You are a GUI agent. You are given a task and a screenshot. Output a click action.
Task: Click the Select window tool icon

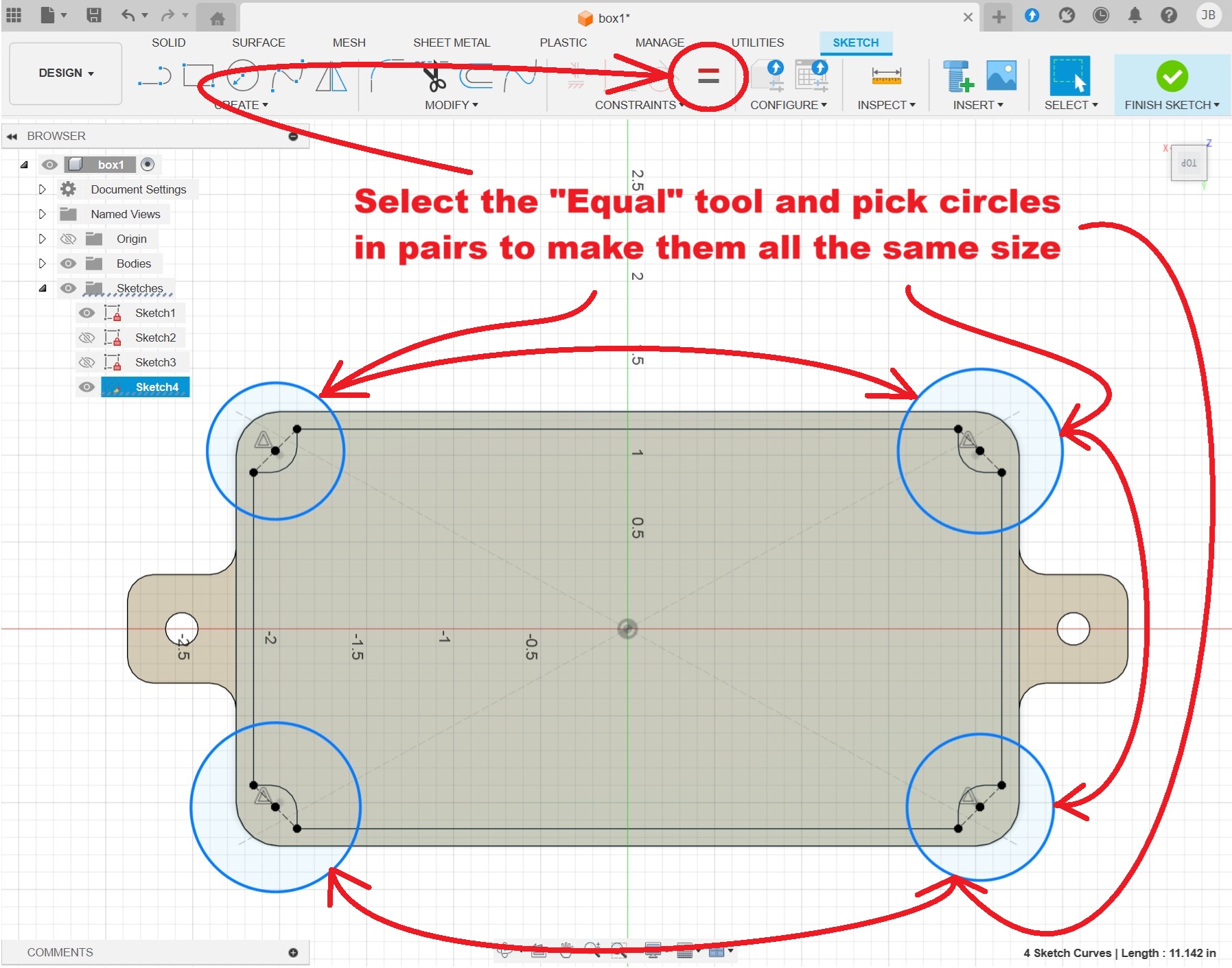(1069, 76)
